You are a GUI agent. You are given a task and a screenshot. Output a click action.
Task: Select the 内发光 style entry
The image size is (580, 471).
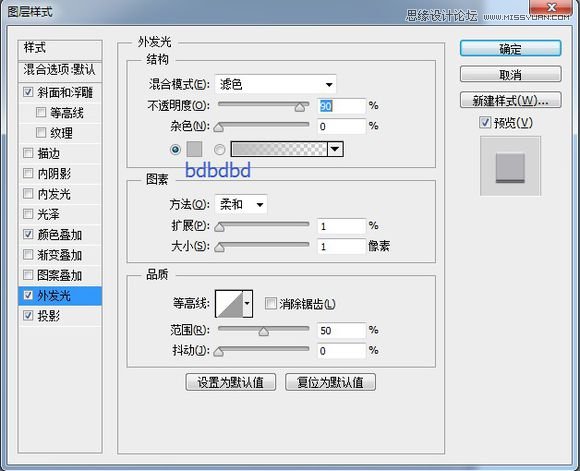click(54, 194)
